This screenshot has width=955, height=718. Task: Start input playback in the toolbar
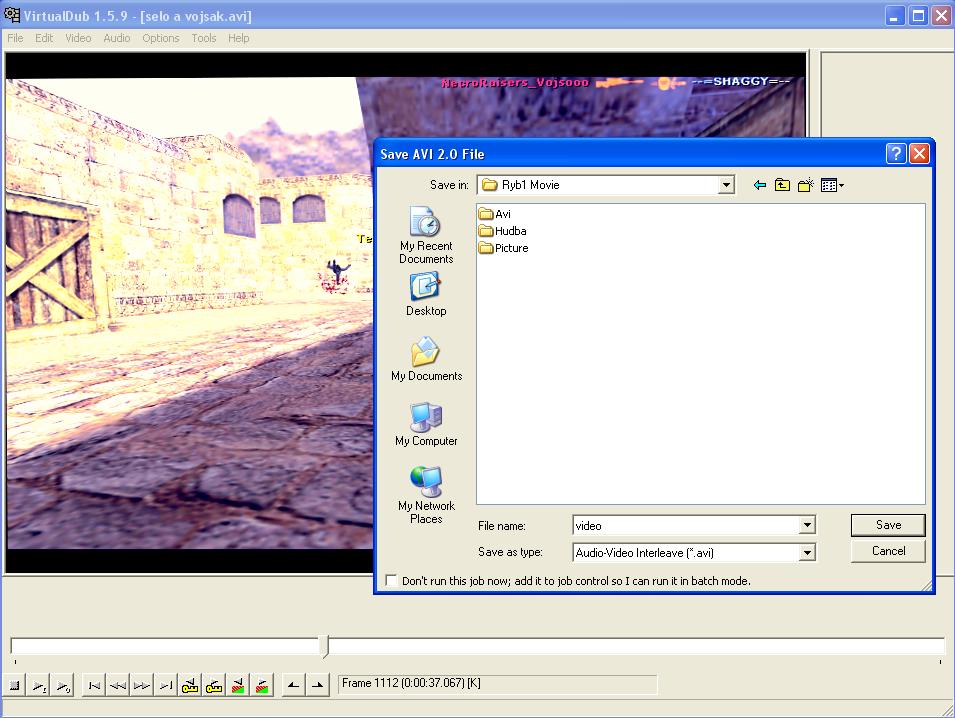(39, 685)
